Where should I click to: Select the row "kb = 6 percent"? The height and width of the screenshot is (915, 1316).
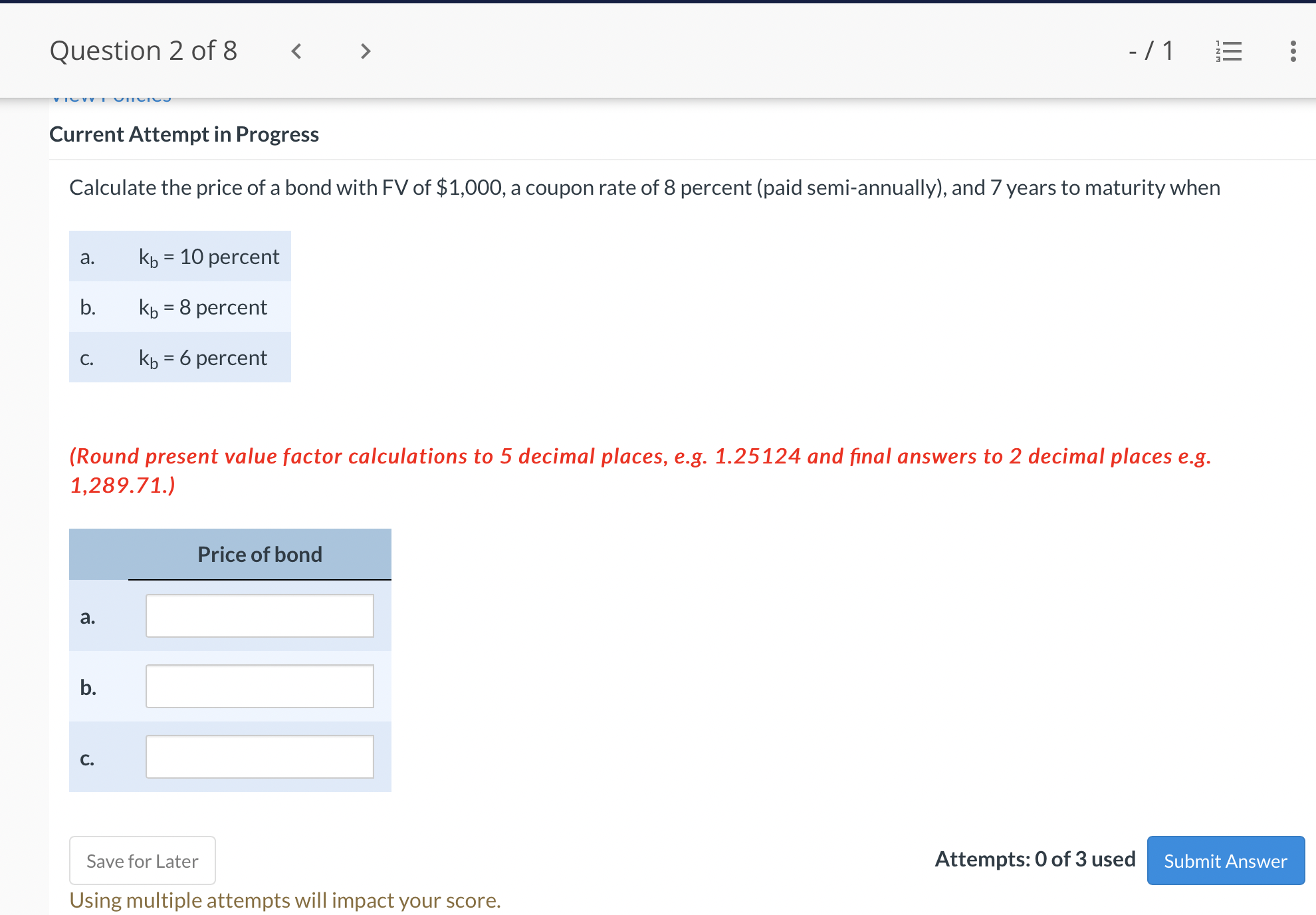point(179,358)
